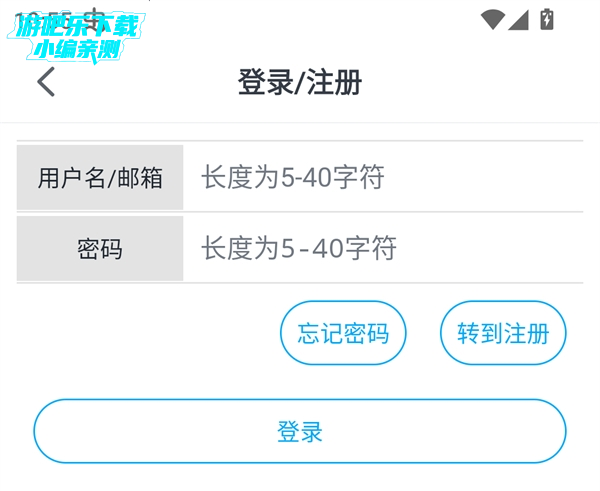
Task: Click the cellular signal icon
Action: [518, 19]
